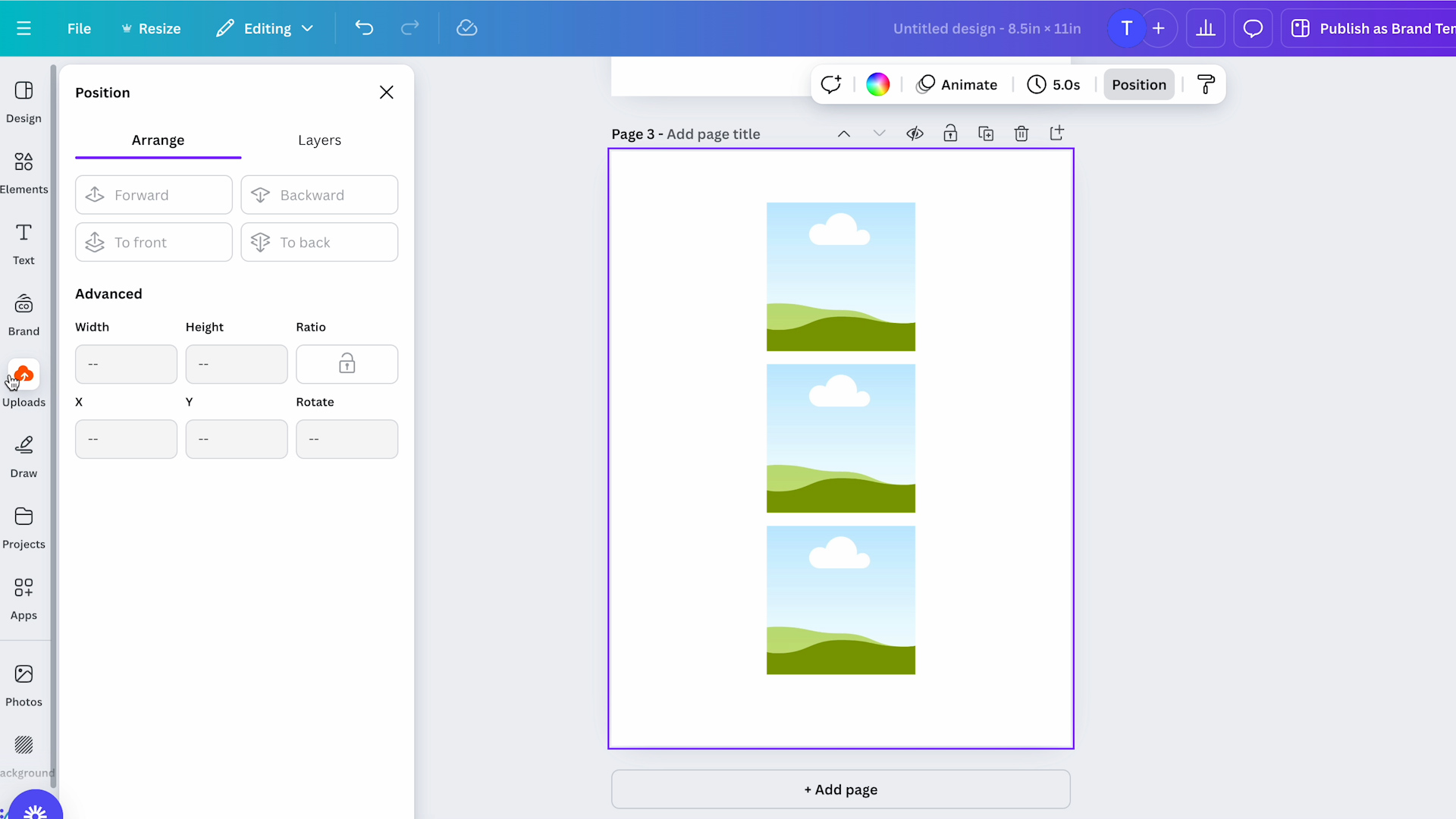
Task: Click the To back button
Action: 319,242
